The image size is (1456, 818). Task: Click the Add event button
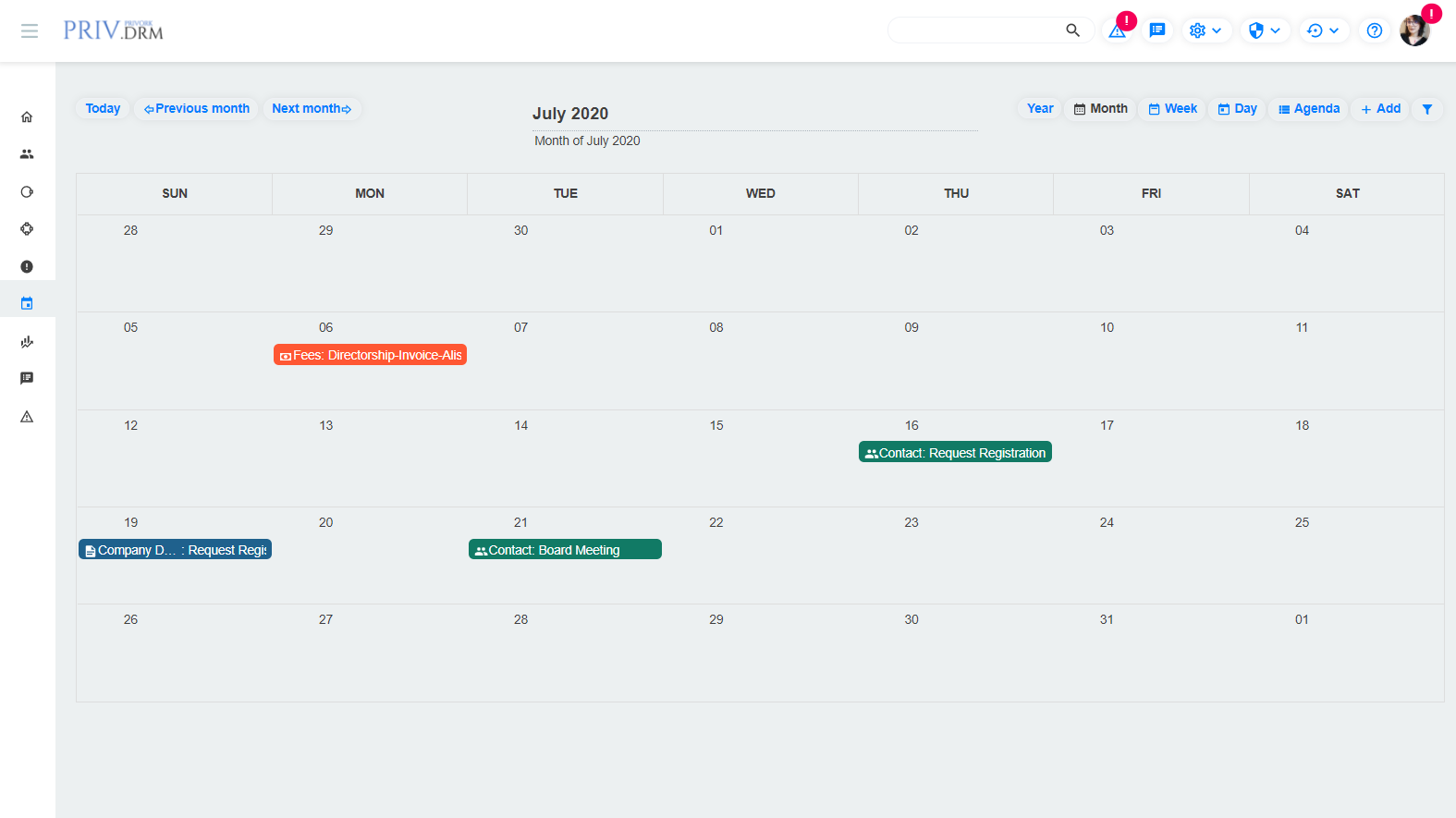click(x=1380, y=109)
